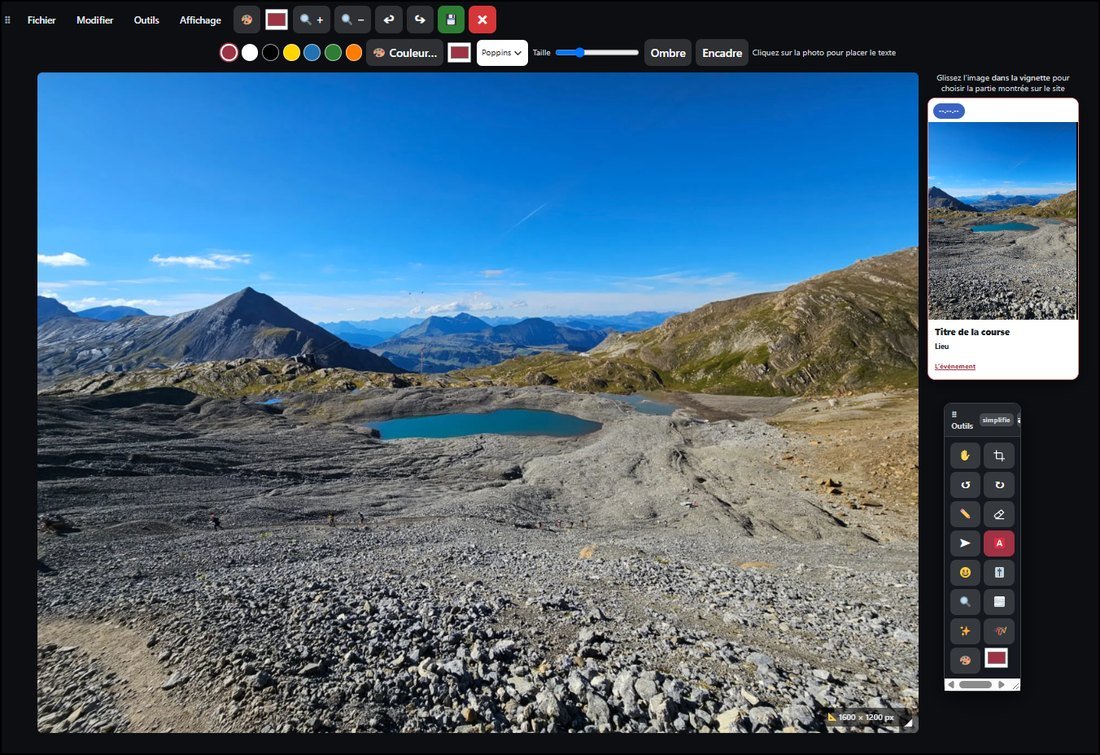Click Outils scrollbar left arrow

[x=951, y=685]
